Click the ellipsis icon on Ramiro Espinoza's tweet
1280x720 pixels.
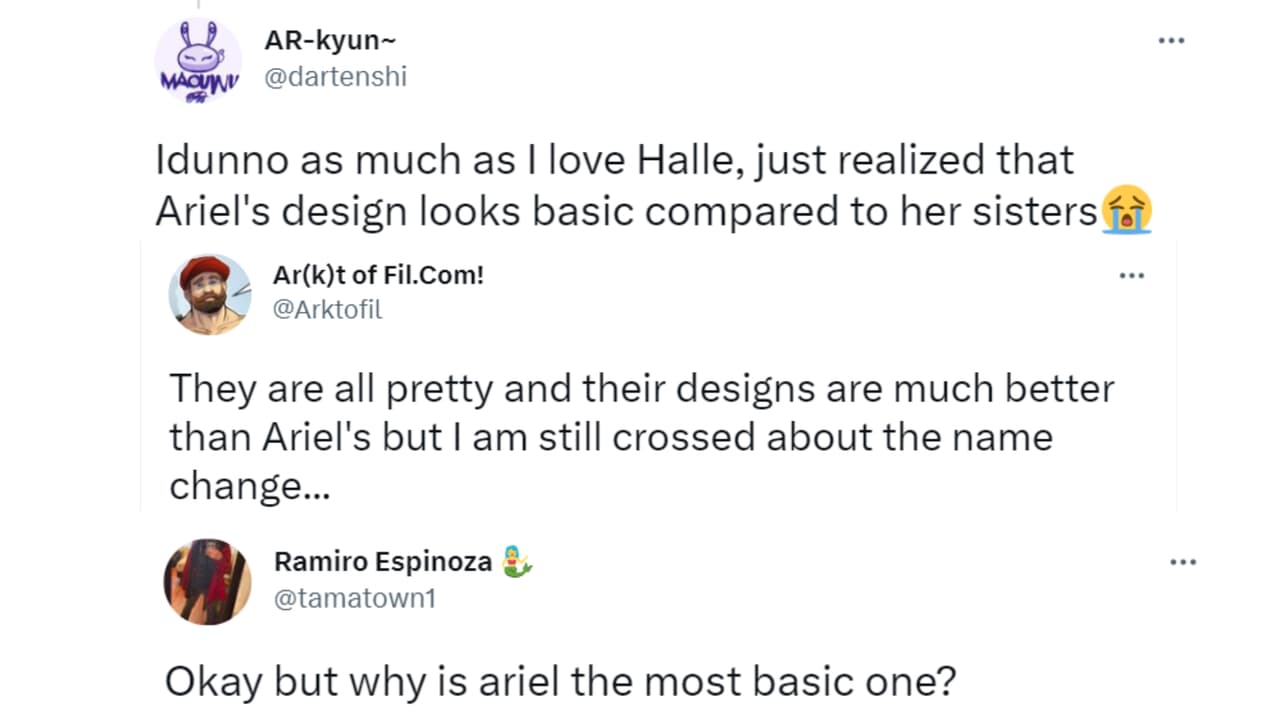point(1183,562)
